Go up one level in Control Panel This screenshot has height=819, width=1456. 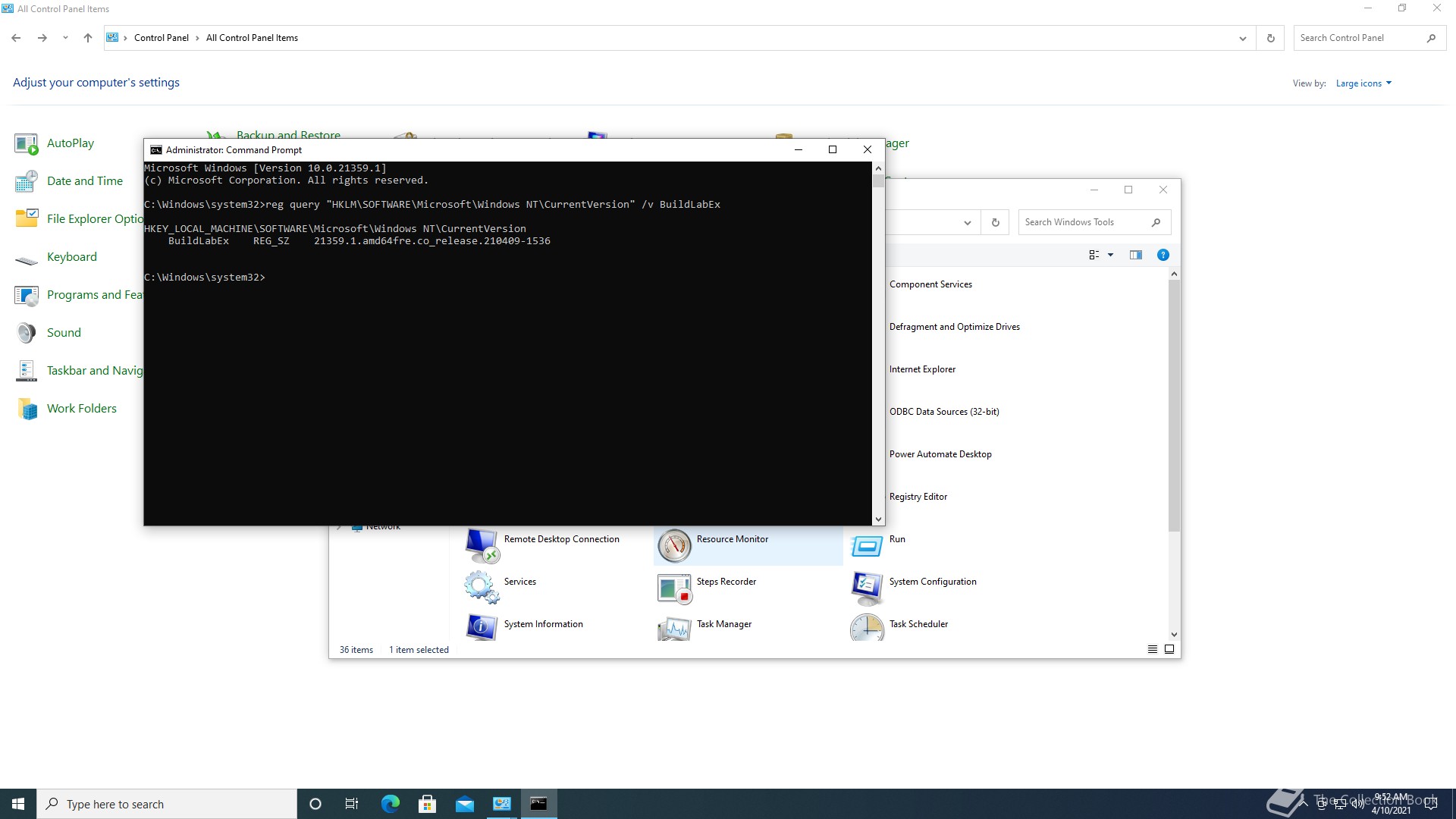click(x=88, y=38)
